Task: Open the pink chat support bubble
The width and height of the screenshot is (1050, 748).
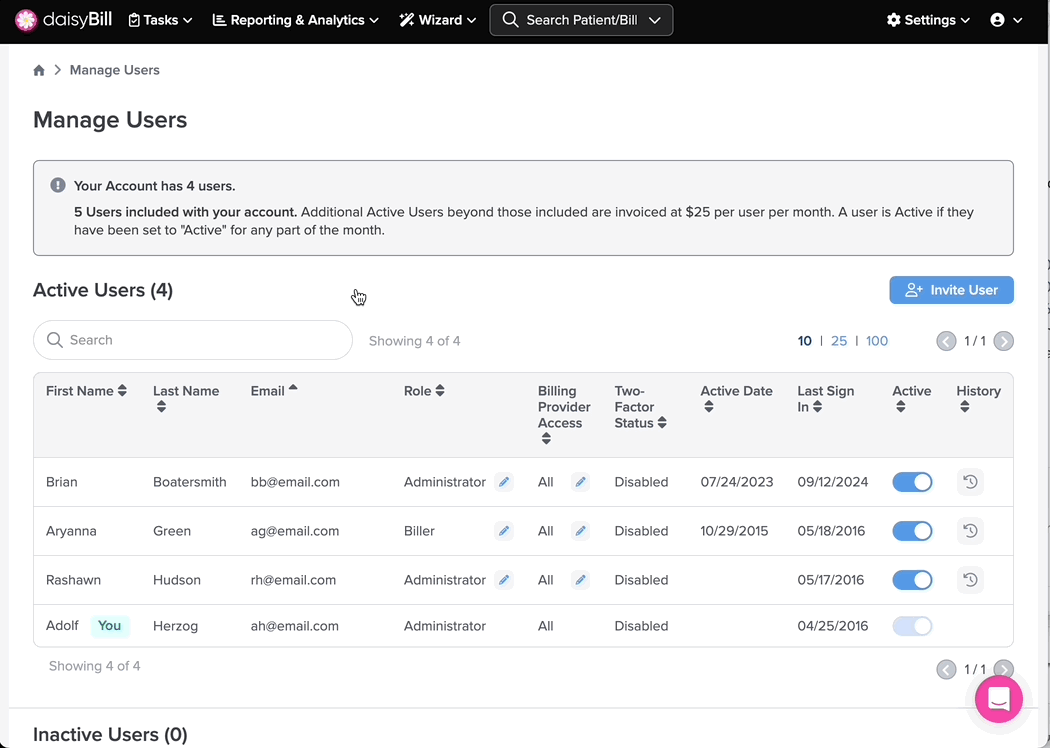Action: pos(998,699)
